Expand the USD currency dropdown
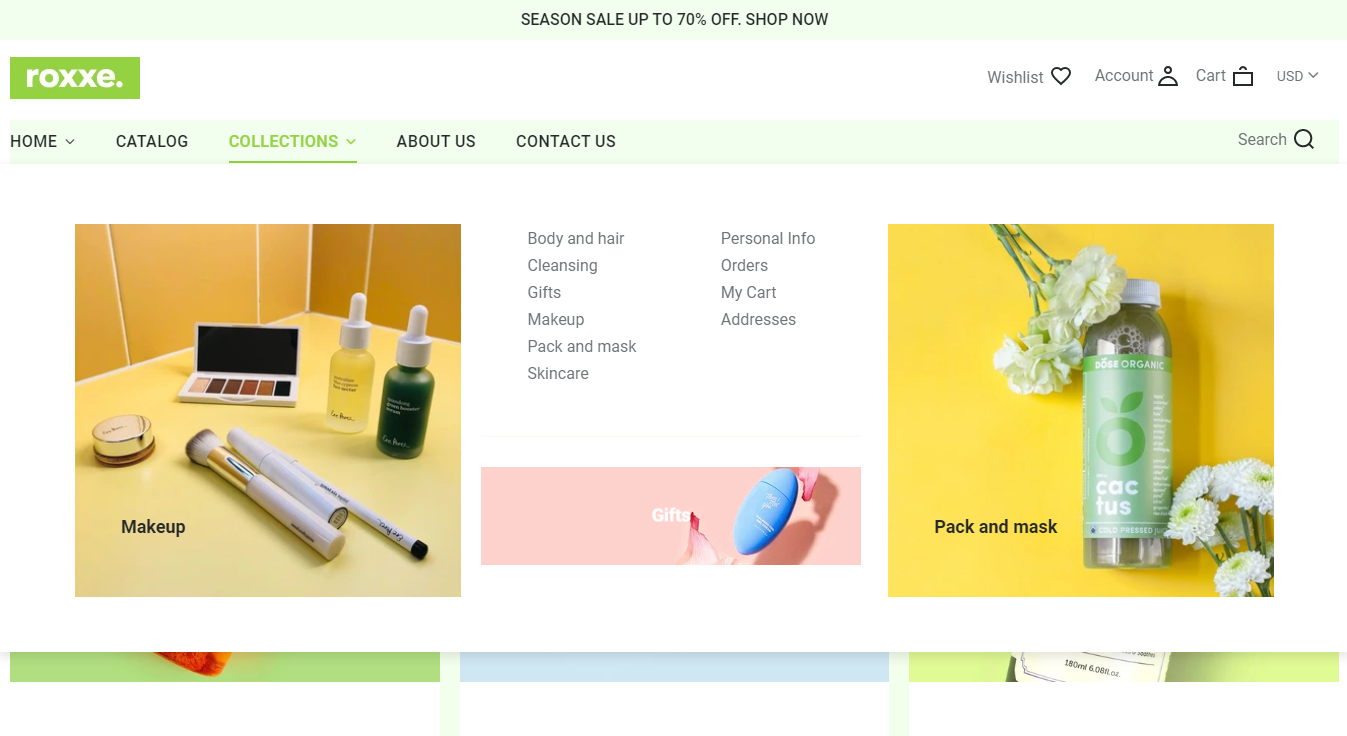This screenshot has height=736, width=1347. (1298, 76)
